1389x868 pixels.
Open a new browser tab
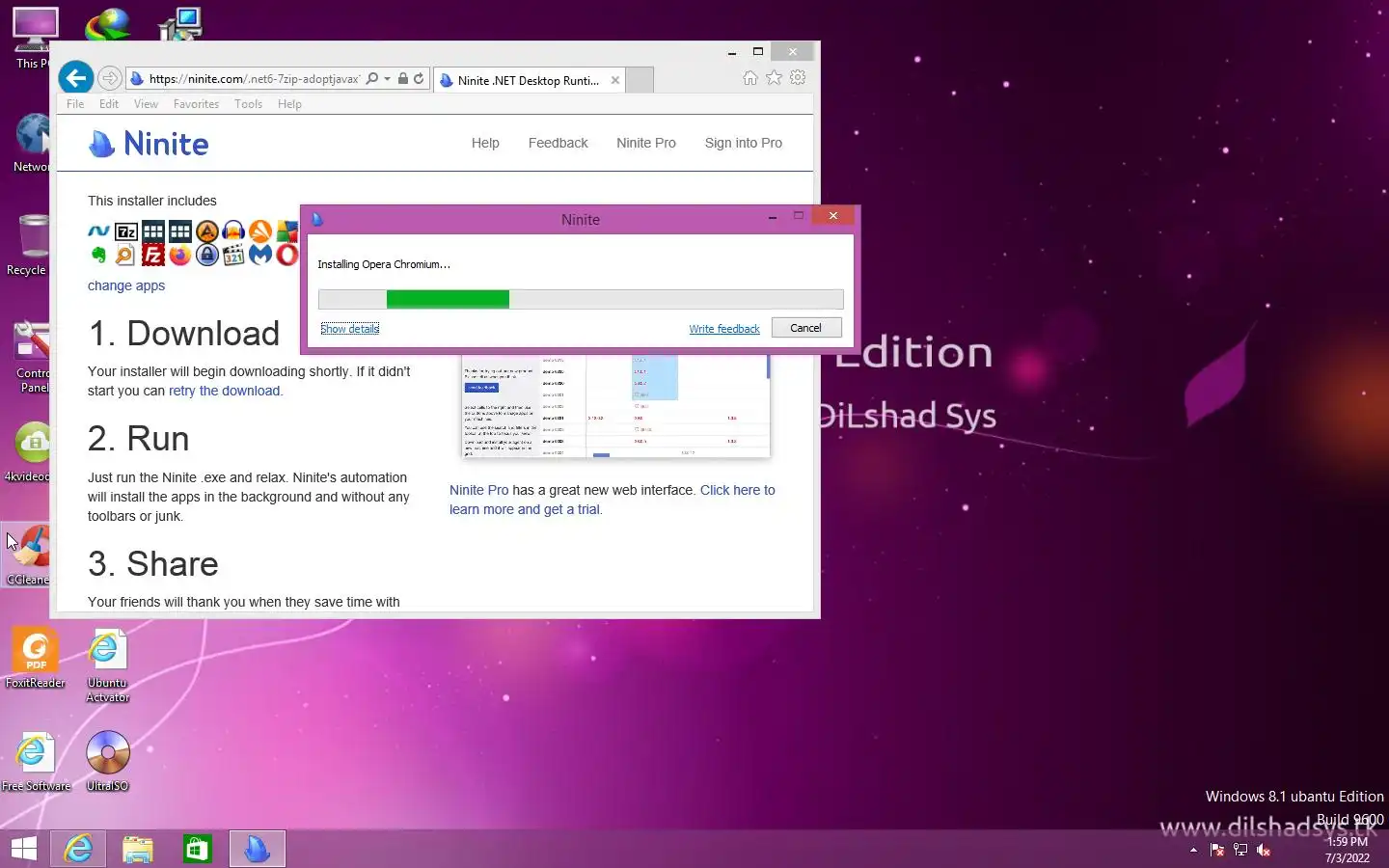[640, 80]
